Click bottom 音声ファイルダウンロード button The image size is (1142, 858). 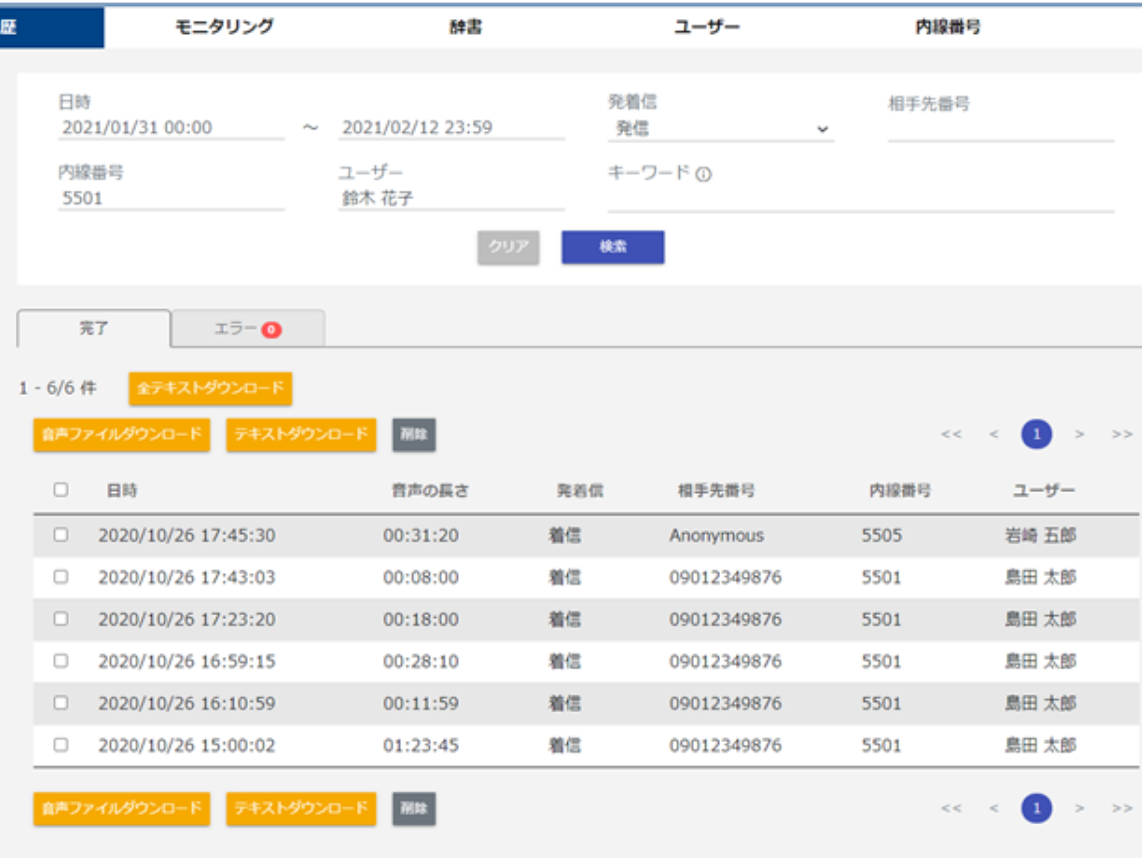click(x=122, y=808)
